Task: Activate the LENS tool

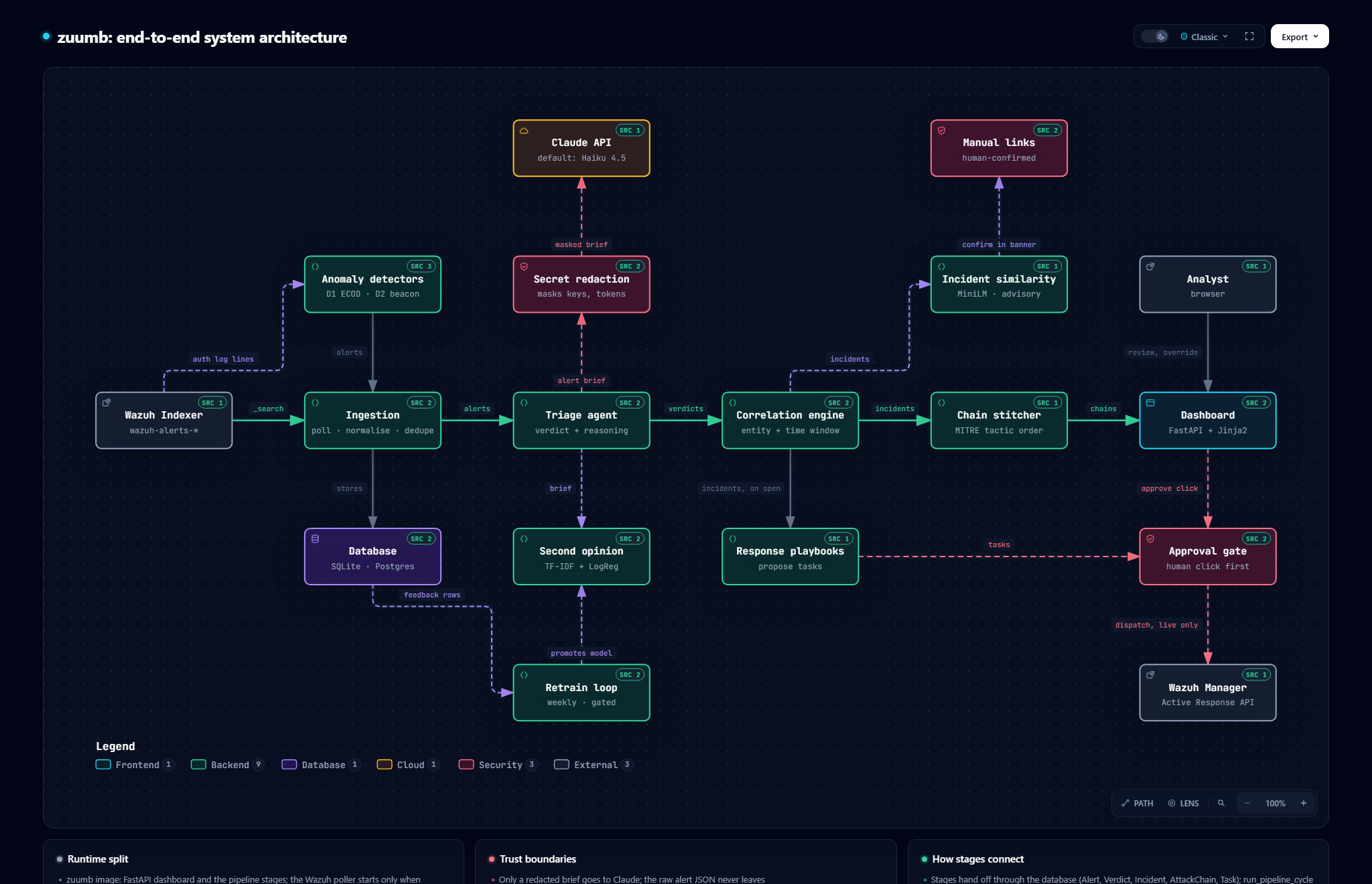Action: point(1184,803)
